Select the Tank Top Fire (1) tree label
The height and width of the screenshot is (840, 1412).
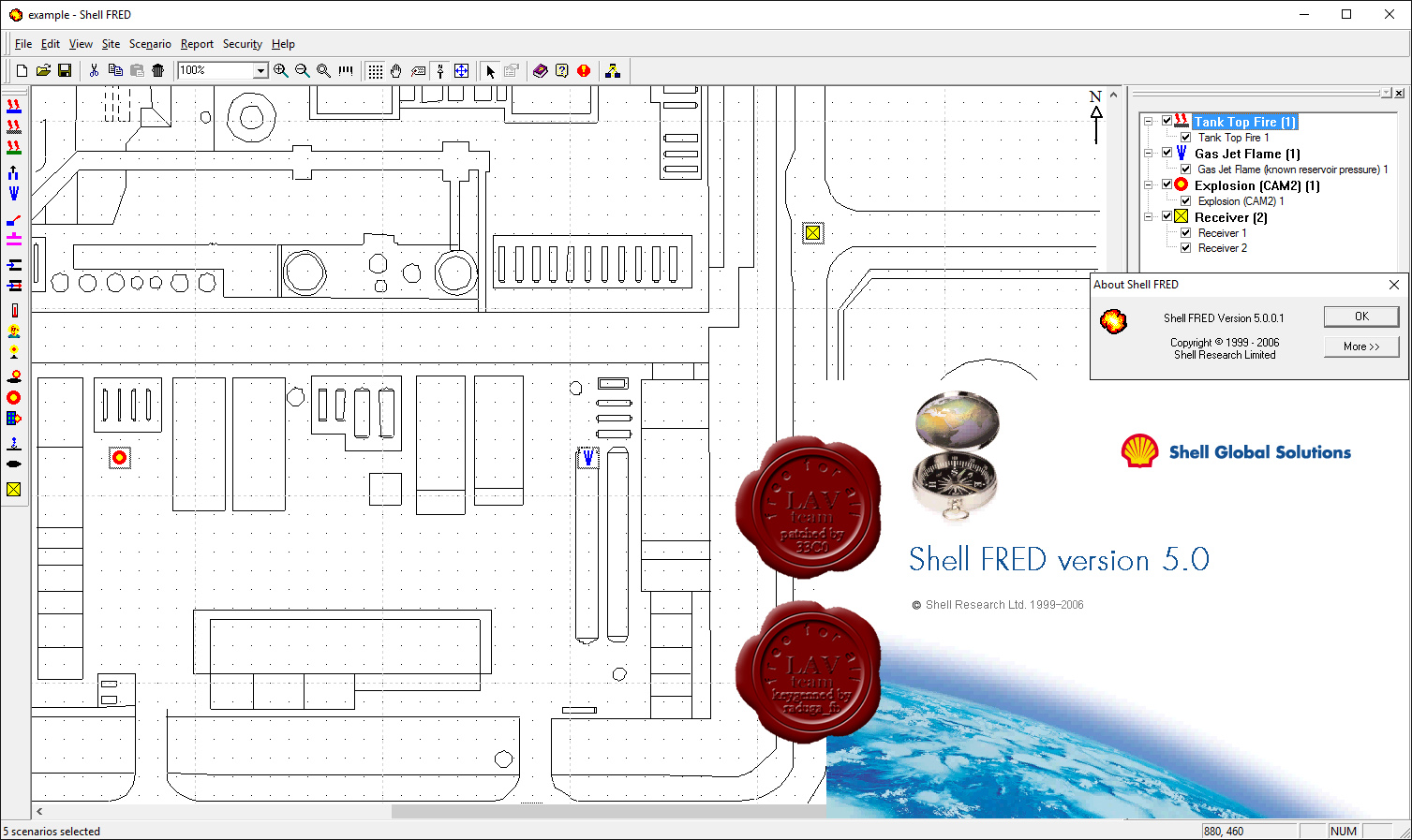pos(1245,122)
